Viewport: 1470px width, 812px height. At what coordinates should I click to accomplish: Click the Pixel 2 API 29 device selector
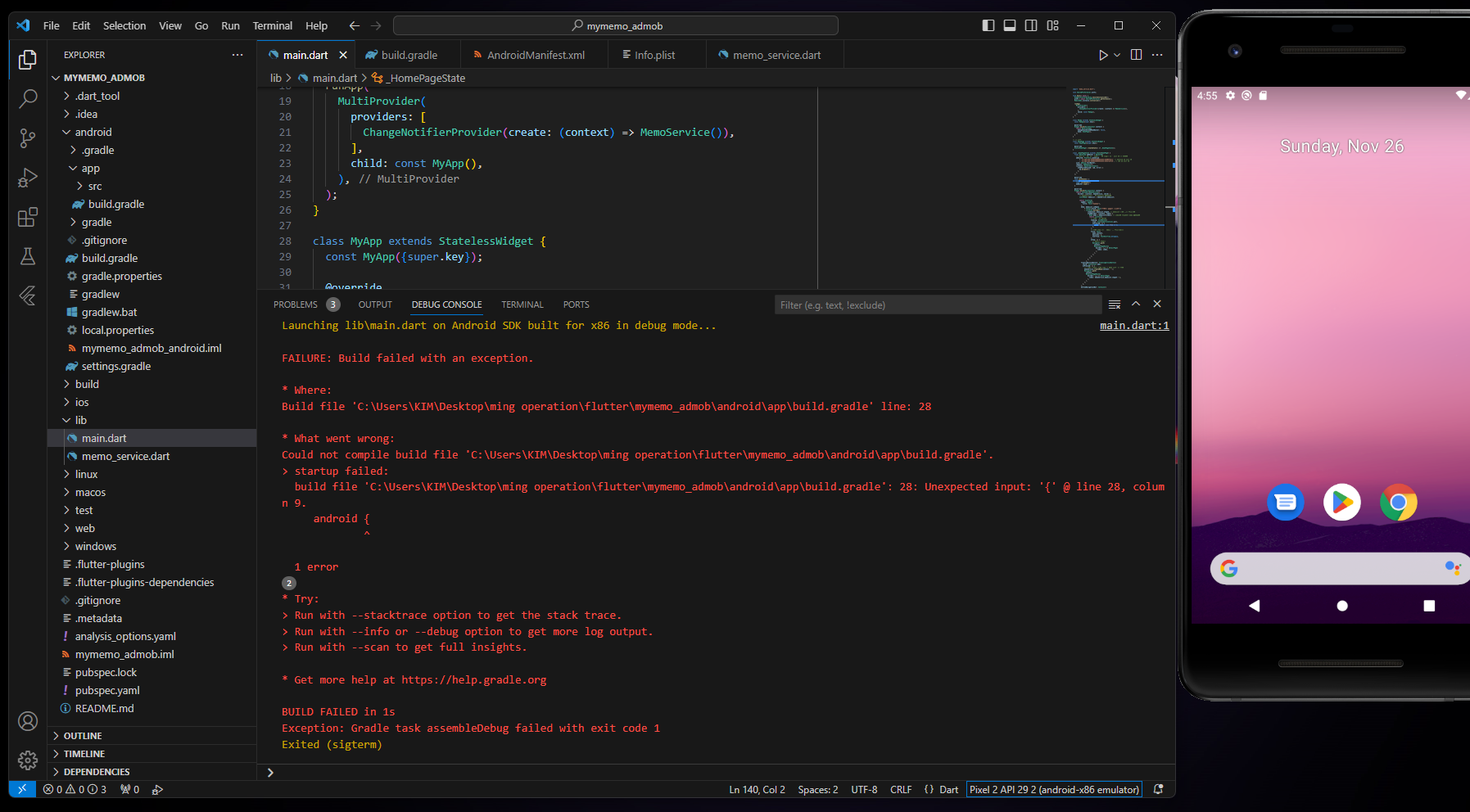click(x=1054, y=790)
